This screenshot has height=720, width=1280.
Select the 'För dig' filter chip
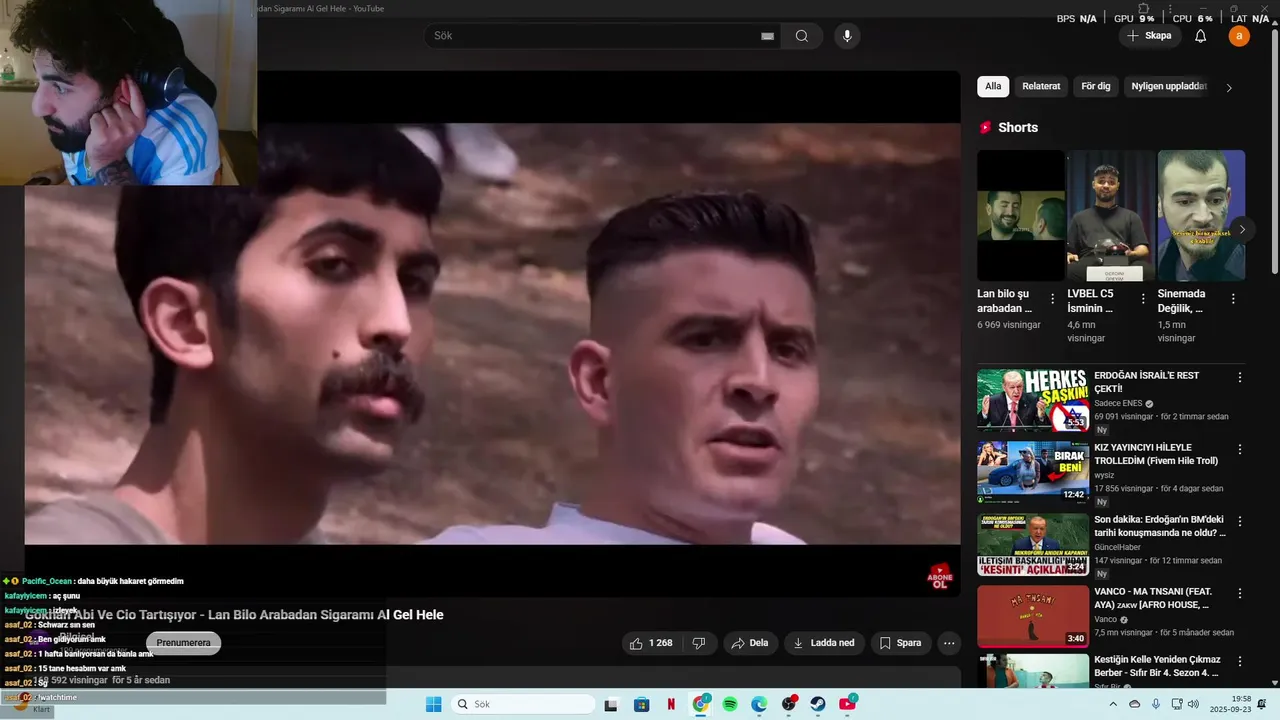coord(1096,87)
